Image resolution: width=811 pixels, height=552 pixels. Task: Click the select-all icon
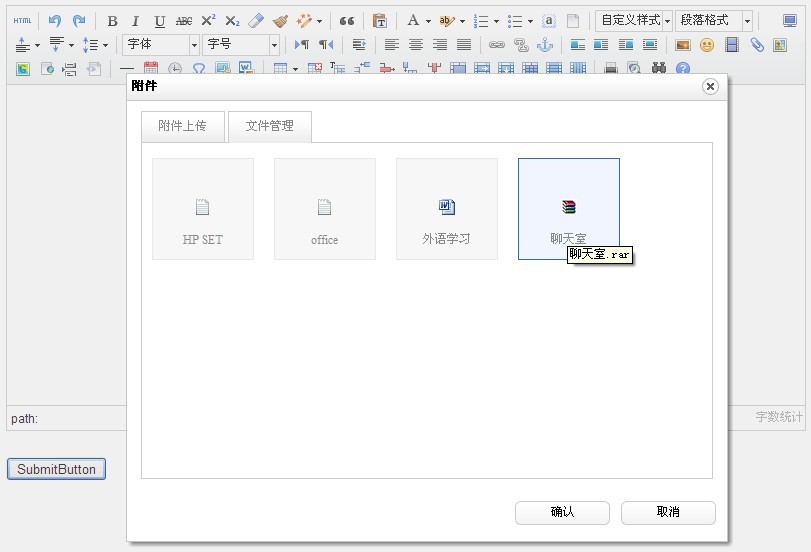[x=549, y=21]
